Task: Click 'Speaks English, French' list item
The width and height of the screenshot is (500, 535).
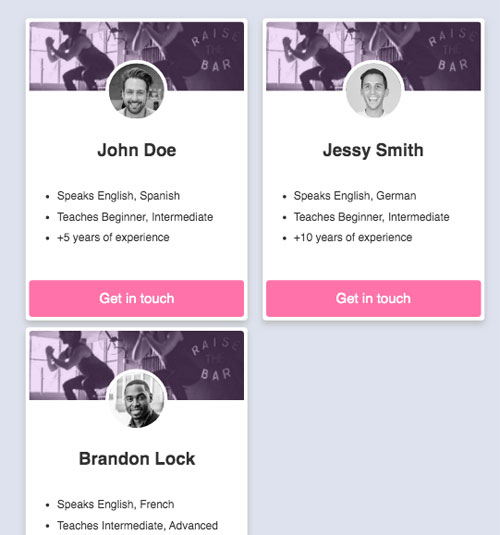Action: click(115, 504)
